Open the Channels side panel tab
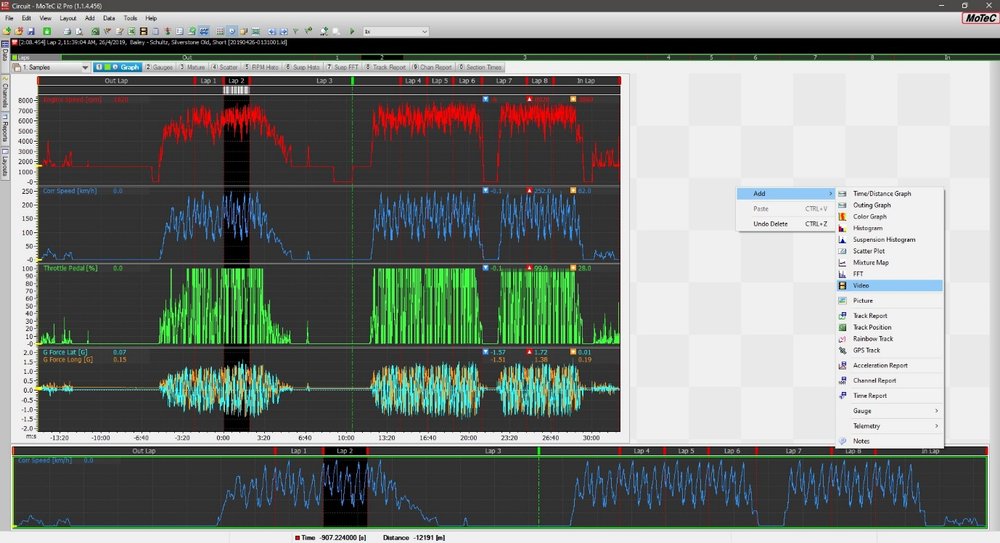The height and width of the screenshot is (543, 1000). 4,92
